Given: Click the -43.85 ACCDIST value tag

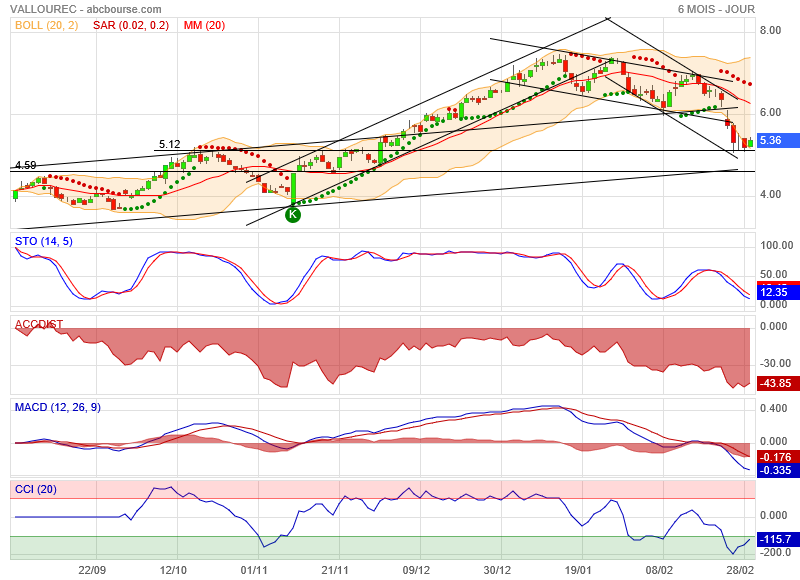Looking at the screenshot, I should click(776, 383).
